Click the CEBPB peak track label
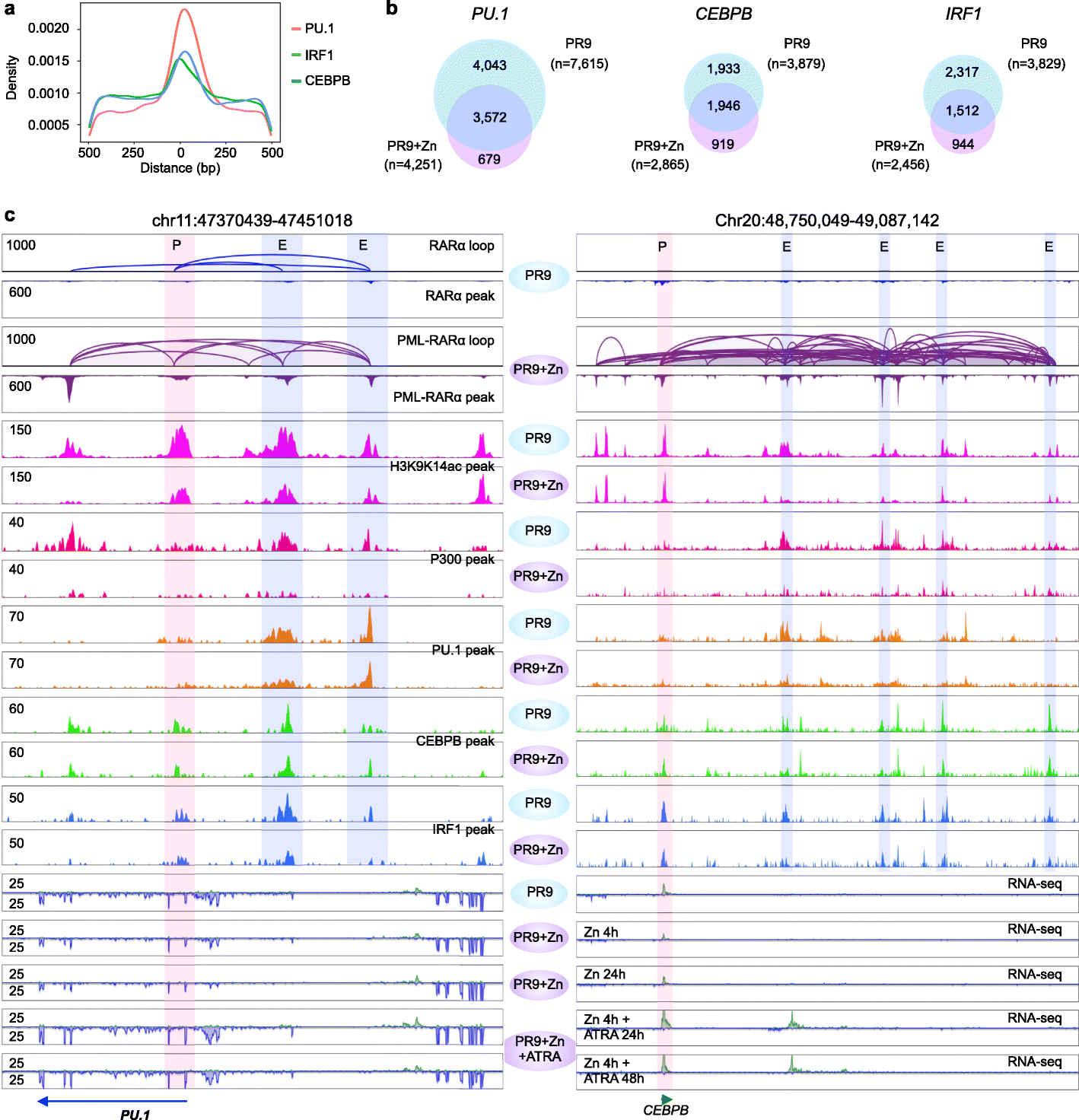 (455, 741)
